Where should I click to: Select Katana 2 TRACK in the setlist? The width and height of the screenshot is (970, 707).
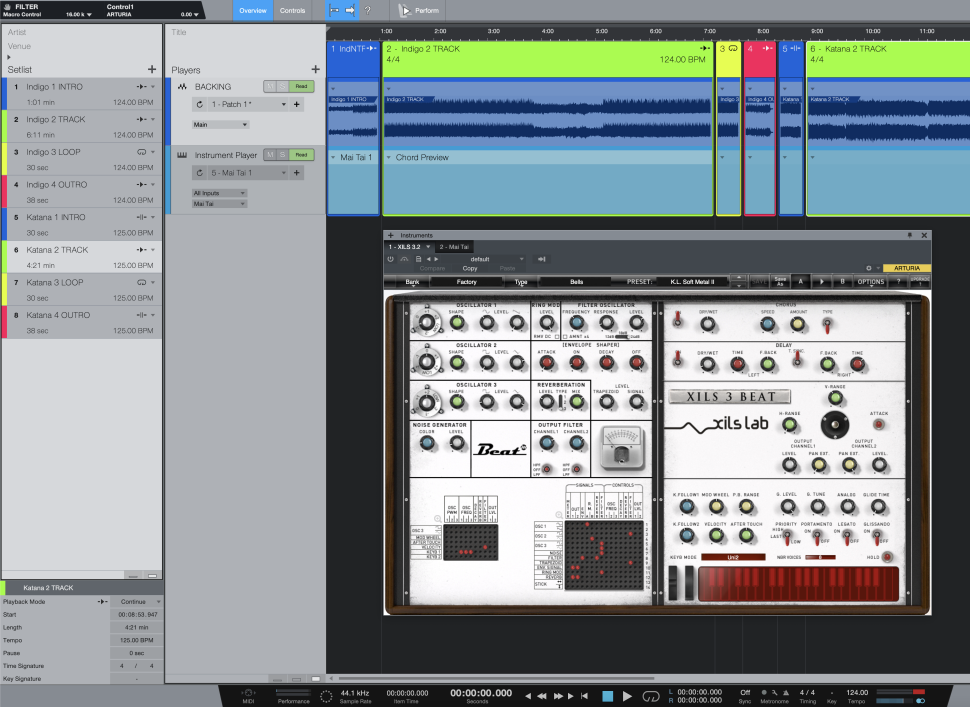pos(82,257)
